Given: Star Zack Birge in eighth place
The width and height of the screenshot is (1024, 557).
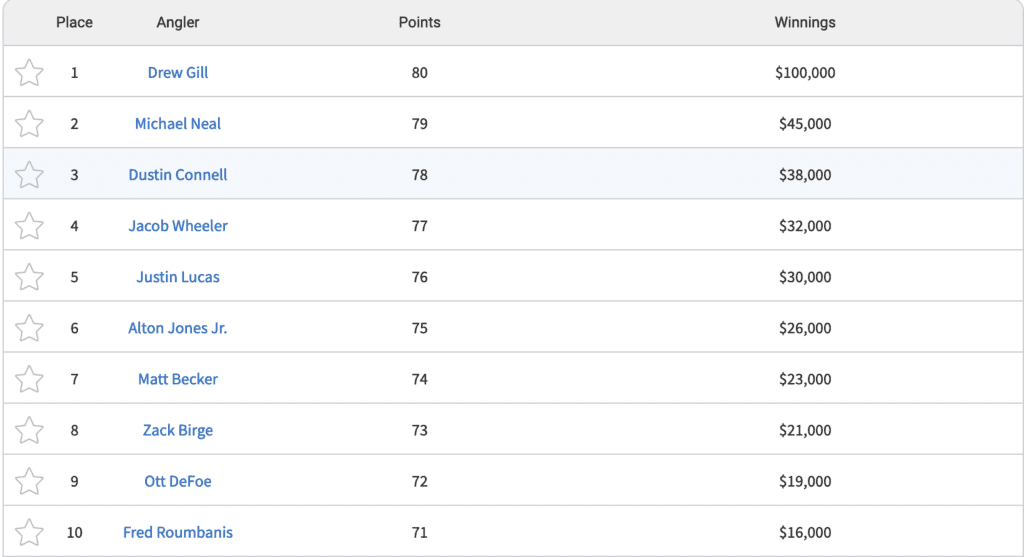Looking at the screenshot, I should pos(30,430).
